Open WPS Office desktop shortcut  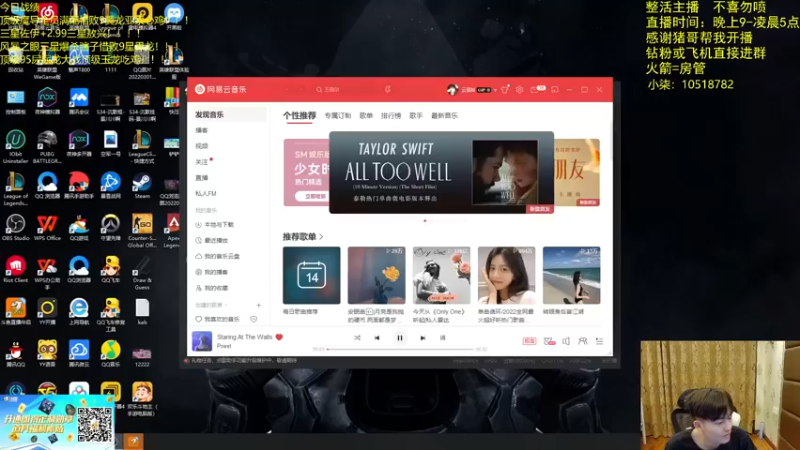click(47, 228)
